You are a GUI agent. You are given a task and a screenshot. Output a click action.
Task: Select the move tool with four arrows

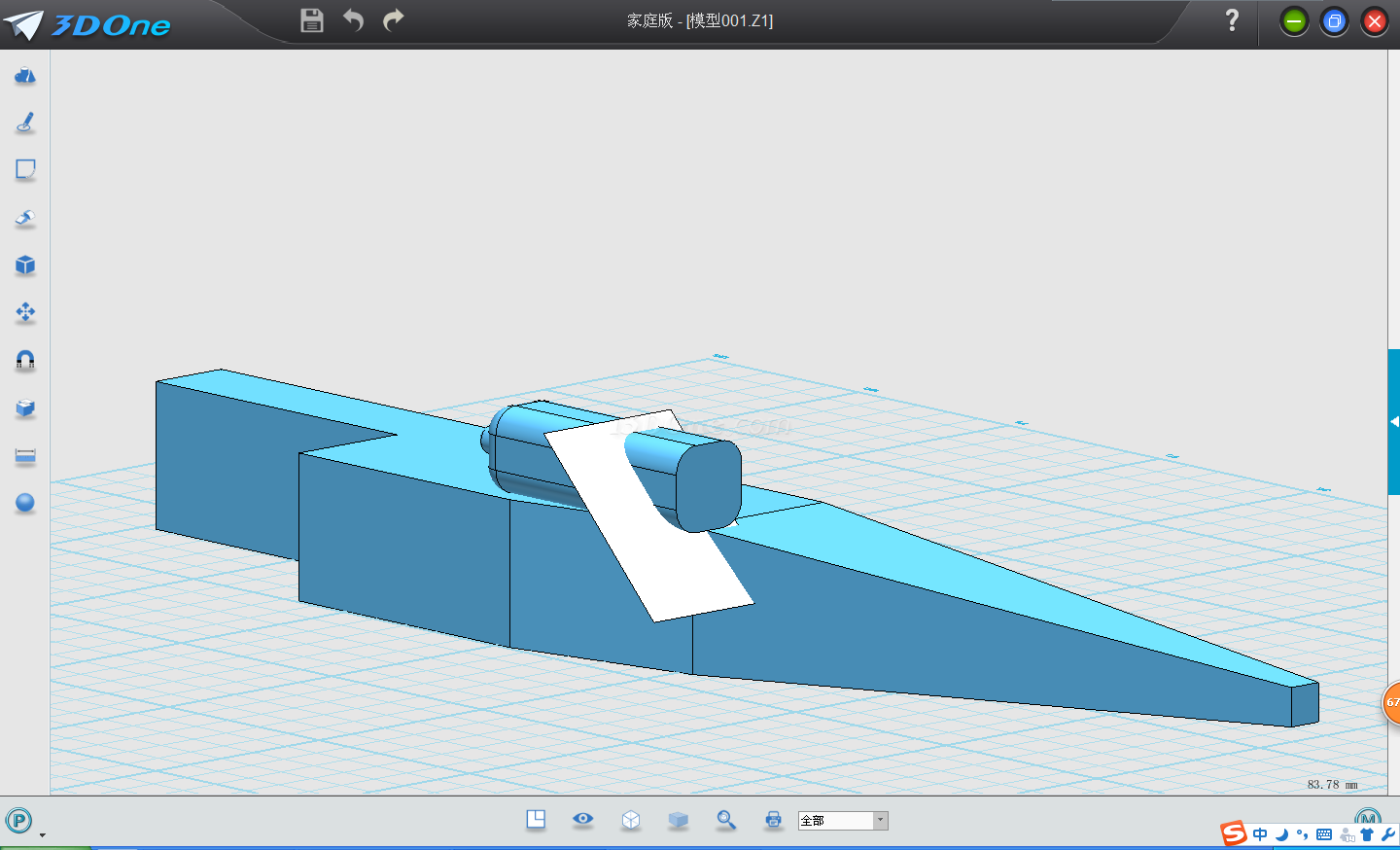point(25,312)
